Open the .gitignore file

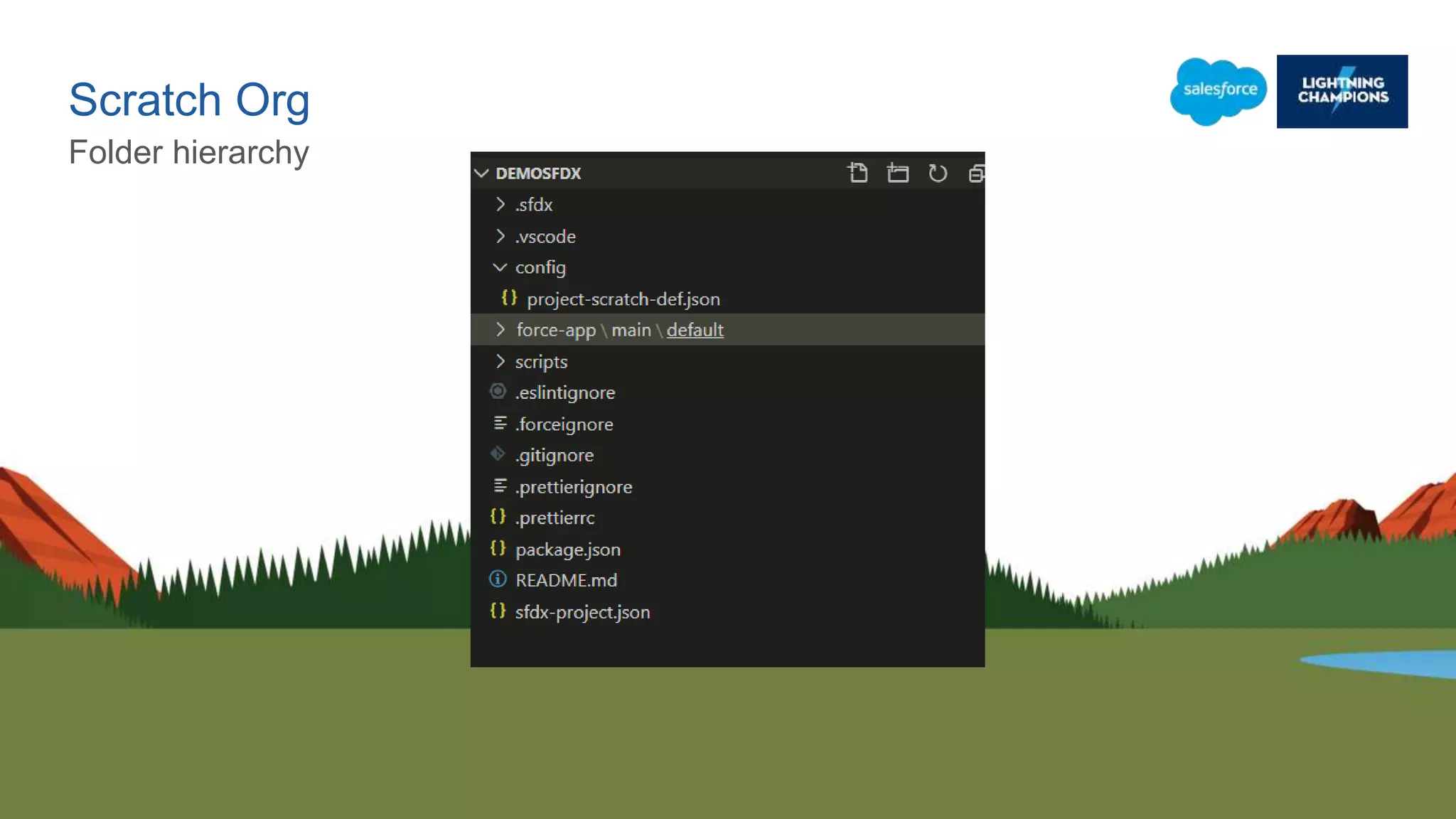tap(554, 456)
